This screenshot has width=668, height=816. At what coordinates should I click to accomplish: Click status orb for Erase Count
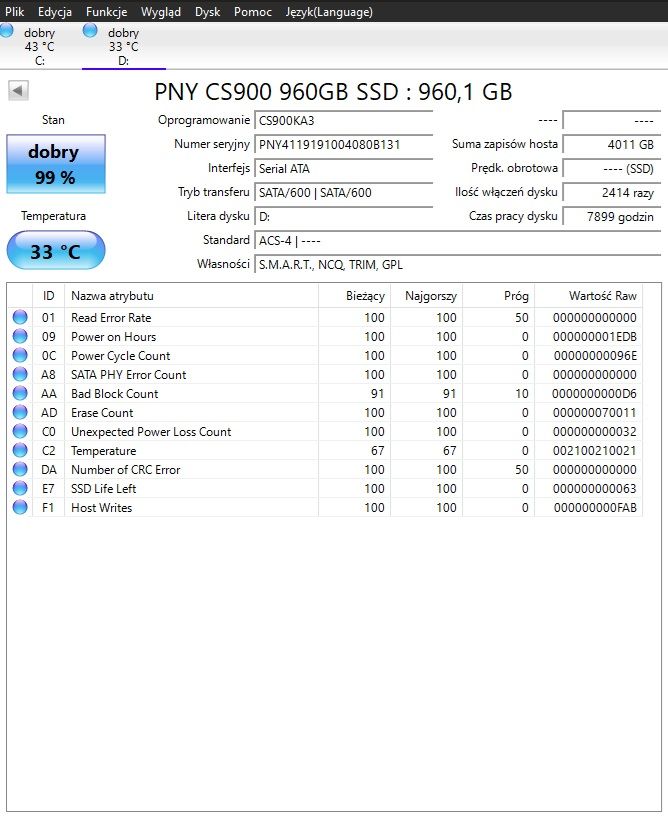[20, 412]
